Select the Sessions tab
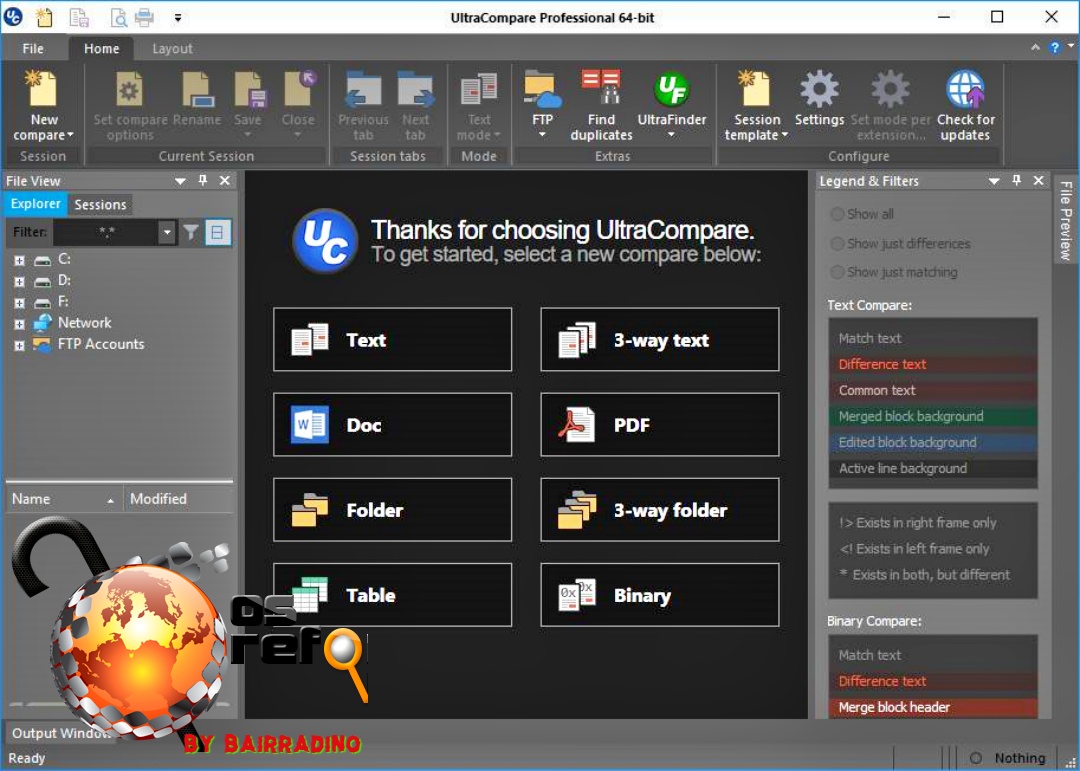 pos(101,205)
